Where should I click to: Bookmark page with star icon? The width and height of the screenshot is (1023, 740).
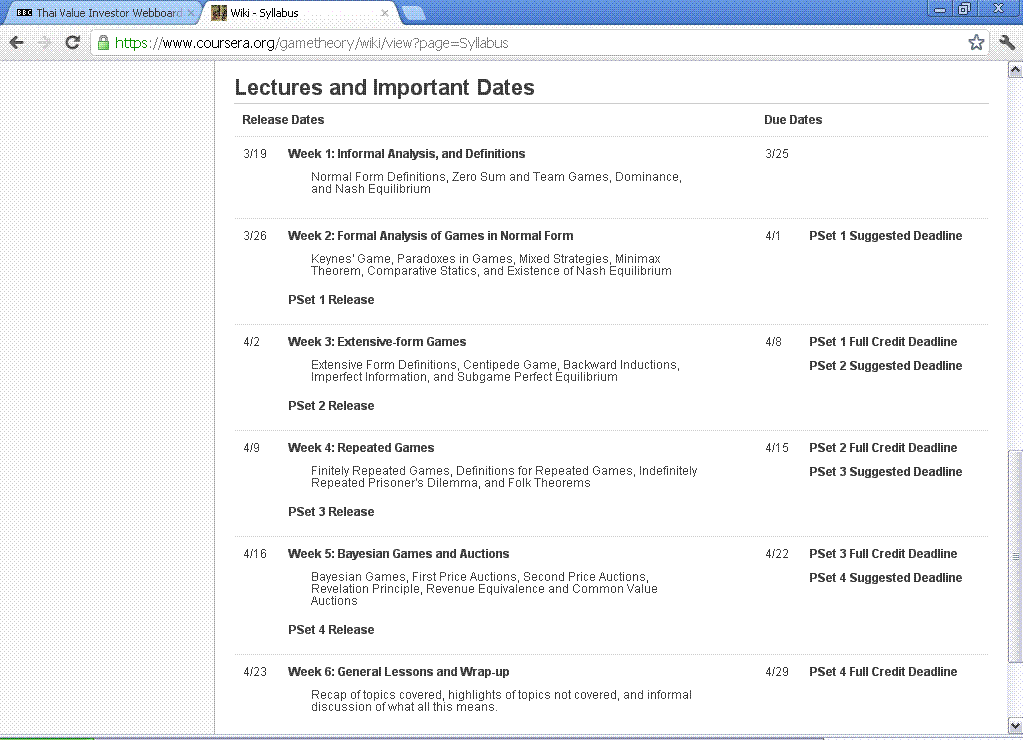pyautogui.click(x=976, y=43)
